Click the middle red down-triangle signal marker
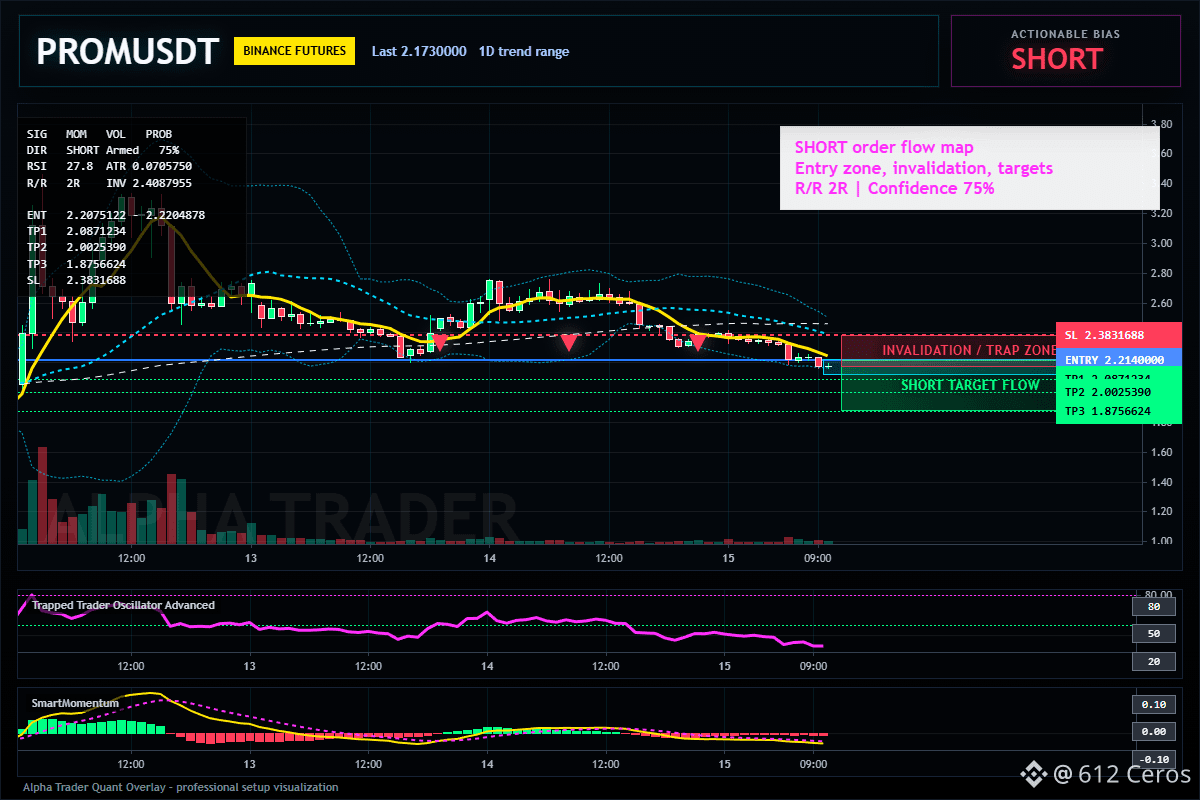The image size is (1200, 800). click(568, 342)
